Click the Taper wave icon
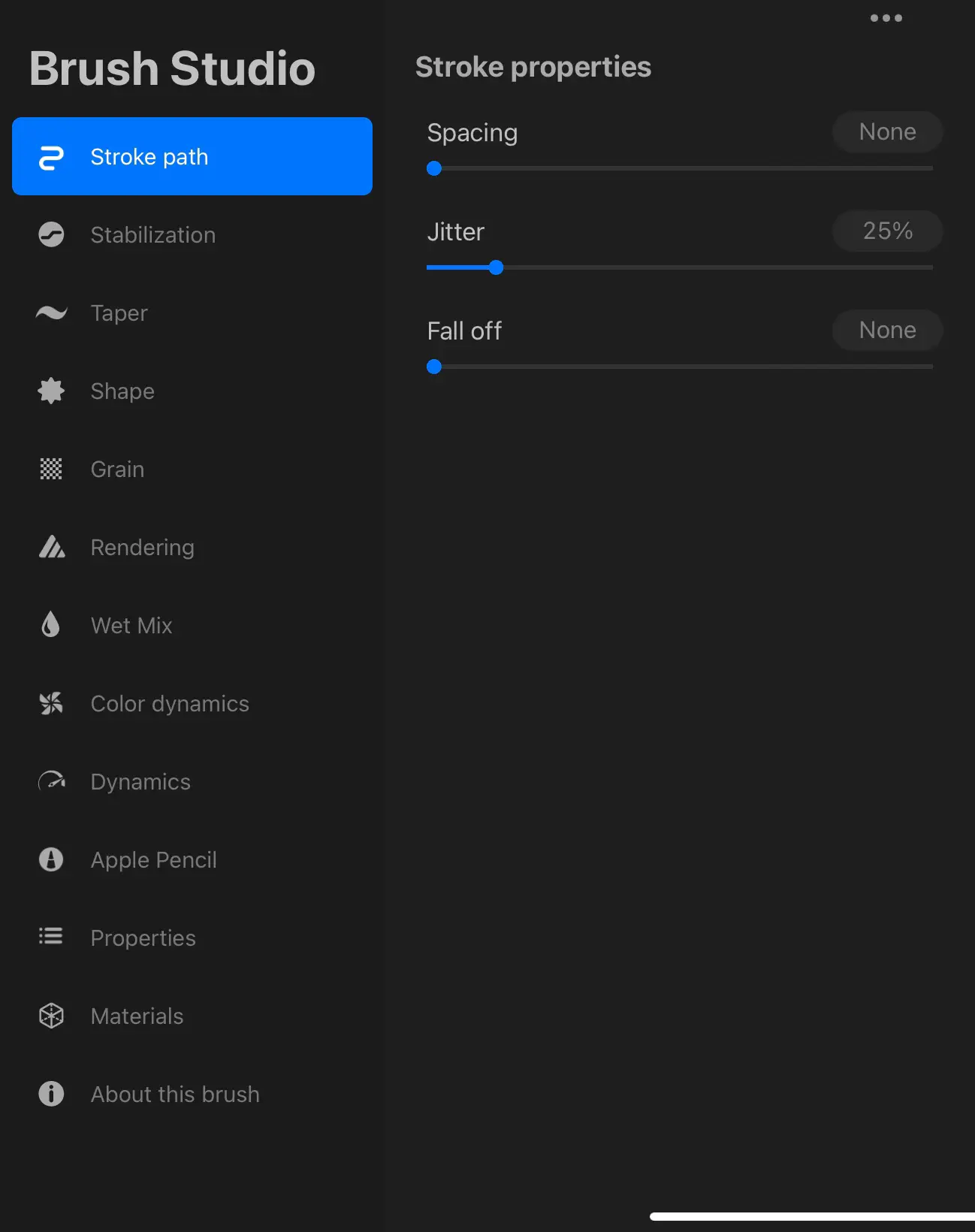The width and height of the screenshot is (975, 1232). (51, 313)
